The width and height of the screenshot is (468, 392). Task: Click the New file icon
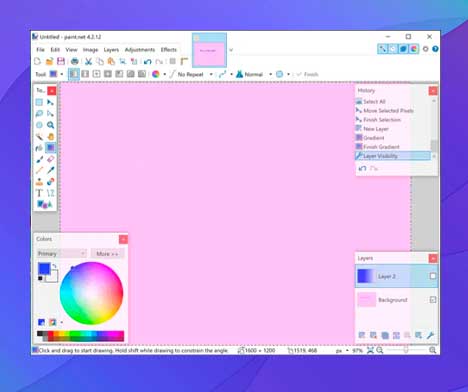[38, 61]
